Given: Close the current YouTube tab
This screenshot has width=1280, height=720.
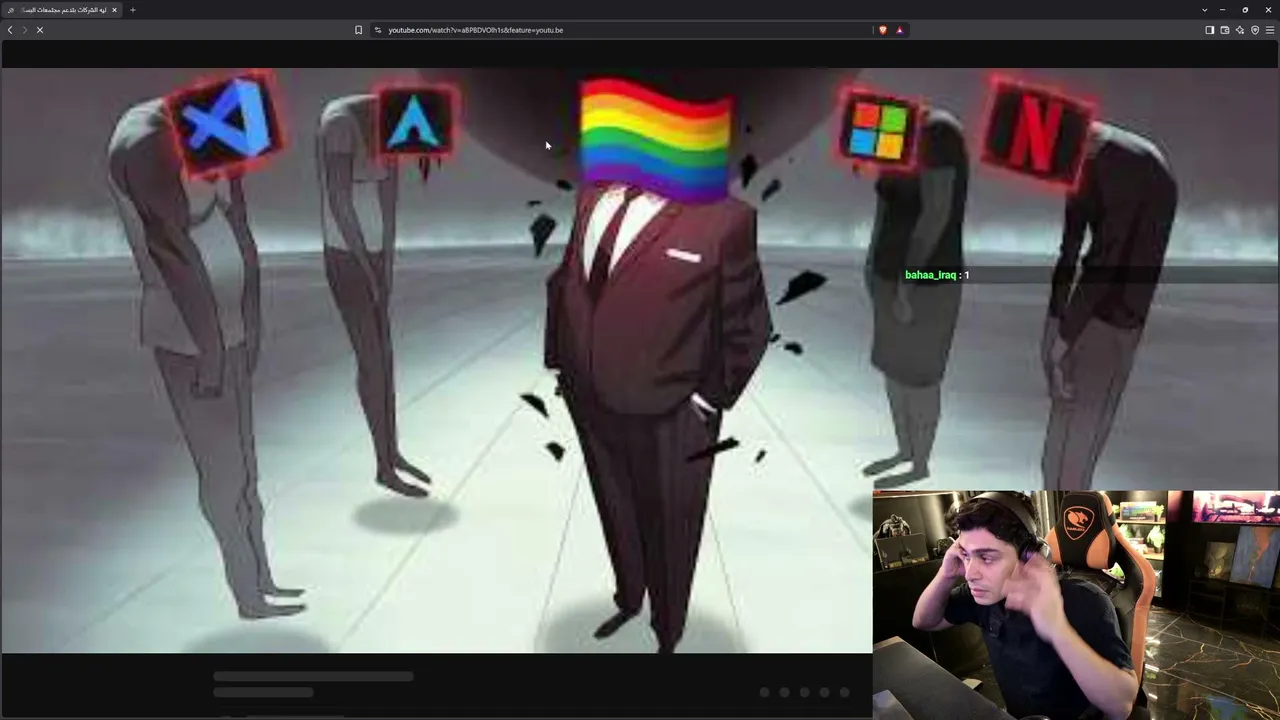Looking at the screenshot, I should [x=114, y=10].
